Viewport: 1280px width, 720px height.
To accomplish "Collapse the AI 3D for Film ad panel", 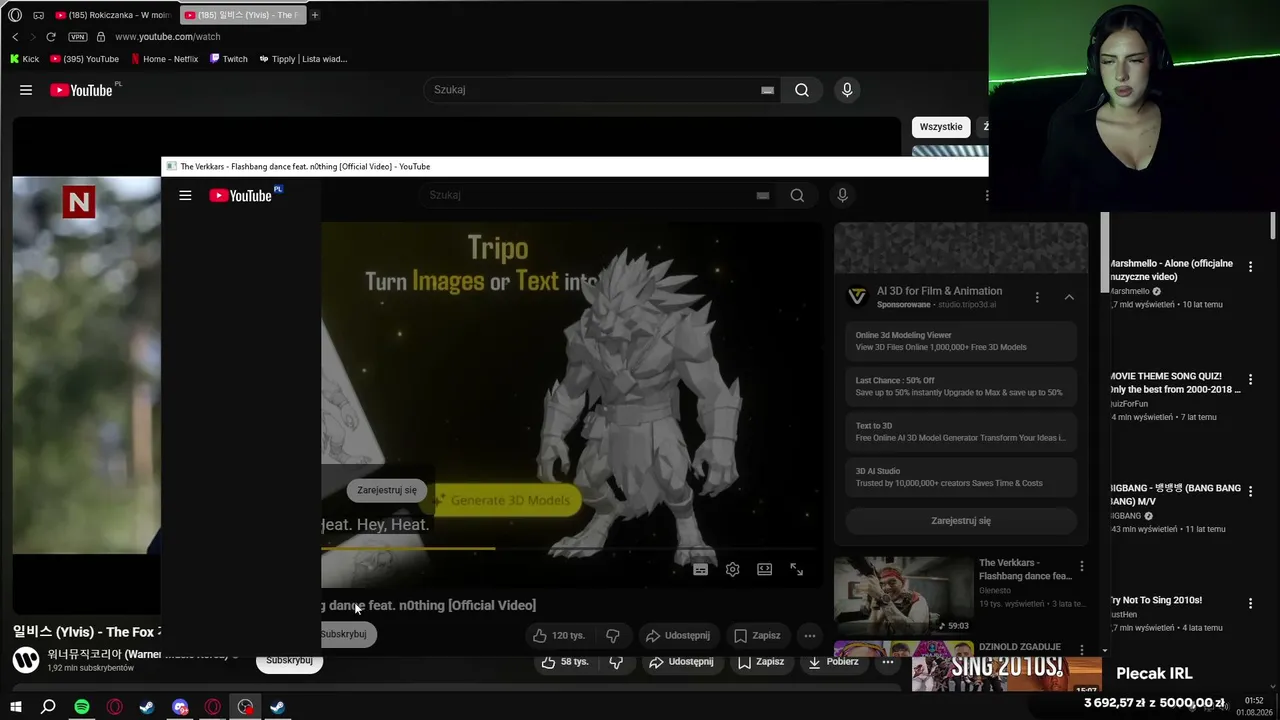I will pos(1069,297).
